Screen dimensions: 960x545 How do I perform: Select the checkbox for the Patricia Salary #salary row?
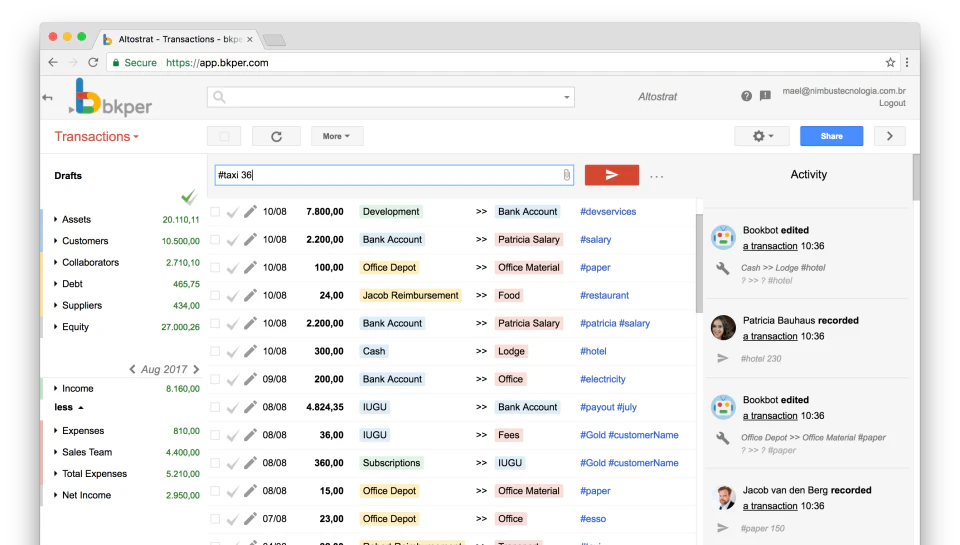(x=215, y=240)
